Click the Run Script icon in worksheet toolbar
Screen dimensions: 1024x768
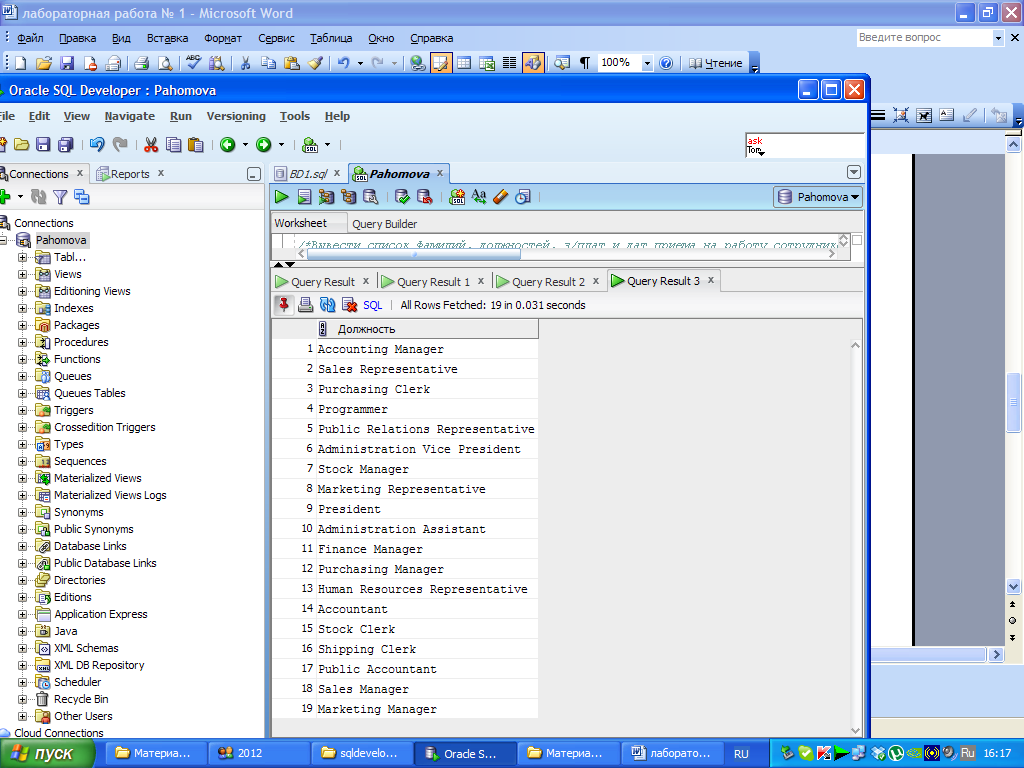click(x=304, y=197)
